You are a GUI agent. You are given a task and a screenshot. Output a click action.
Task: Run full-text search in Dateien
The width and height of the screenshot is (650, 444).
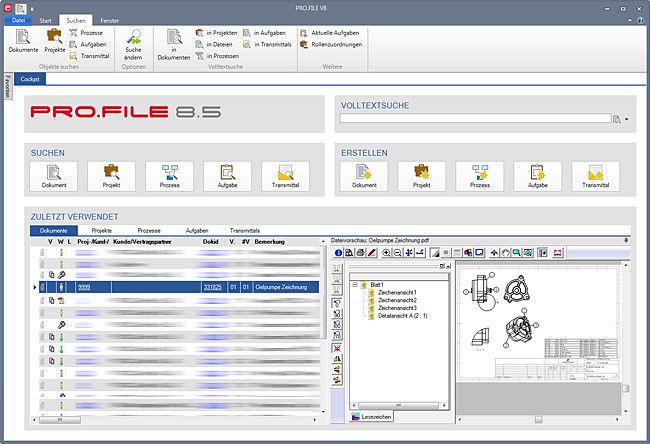[214, 44]
